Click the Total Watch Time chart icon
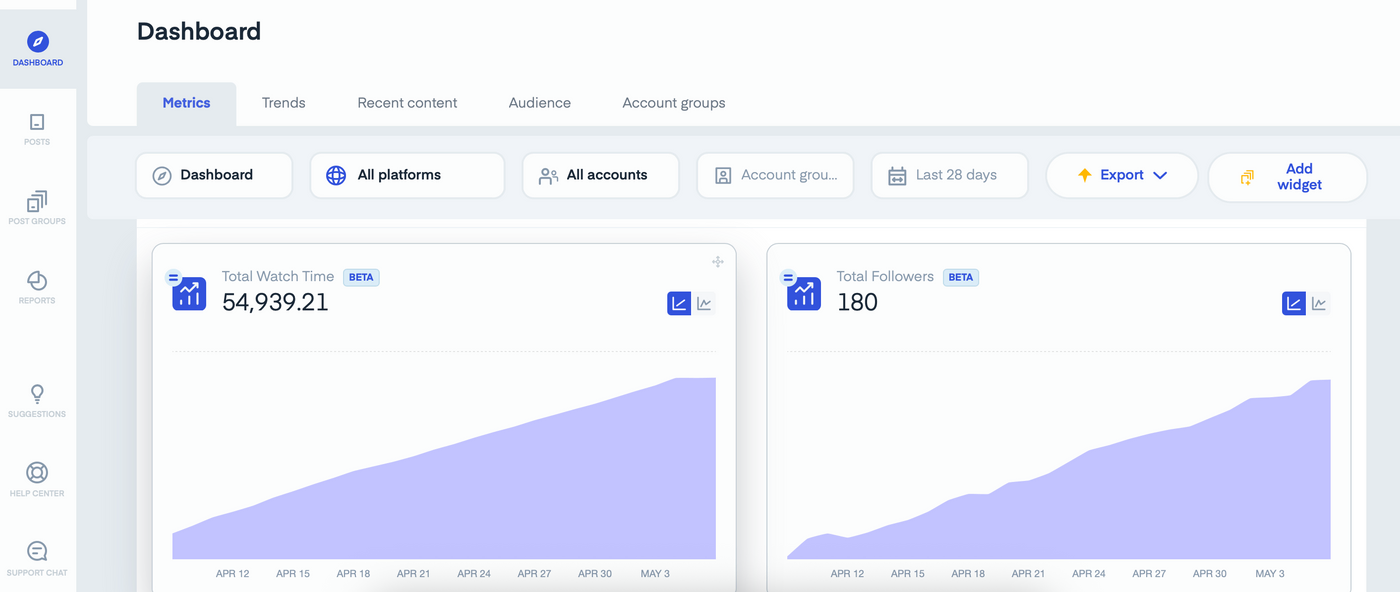The width and height of the screenshot is (1400, 592). (x=189, y=293)
